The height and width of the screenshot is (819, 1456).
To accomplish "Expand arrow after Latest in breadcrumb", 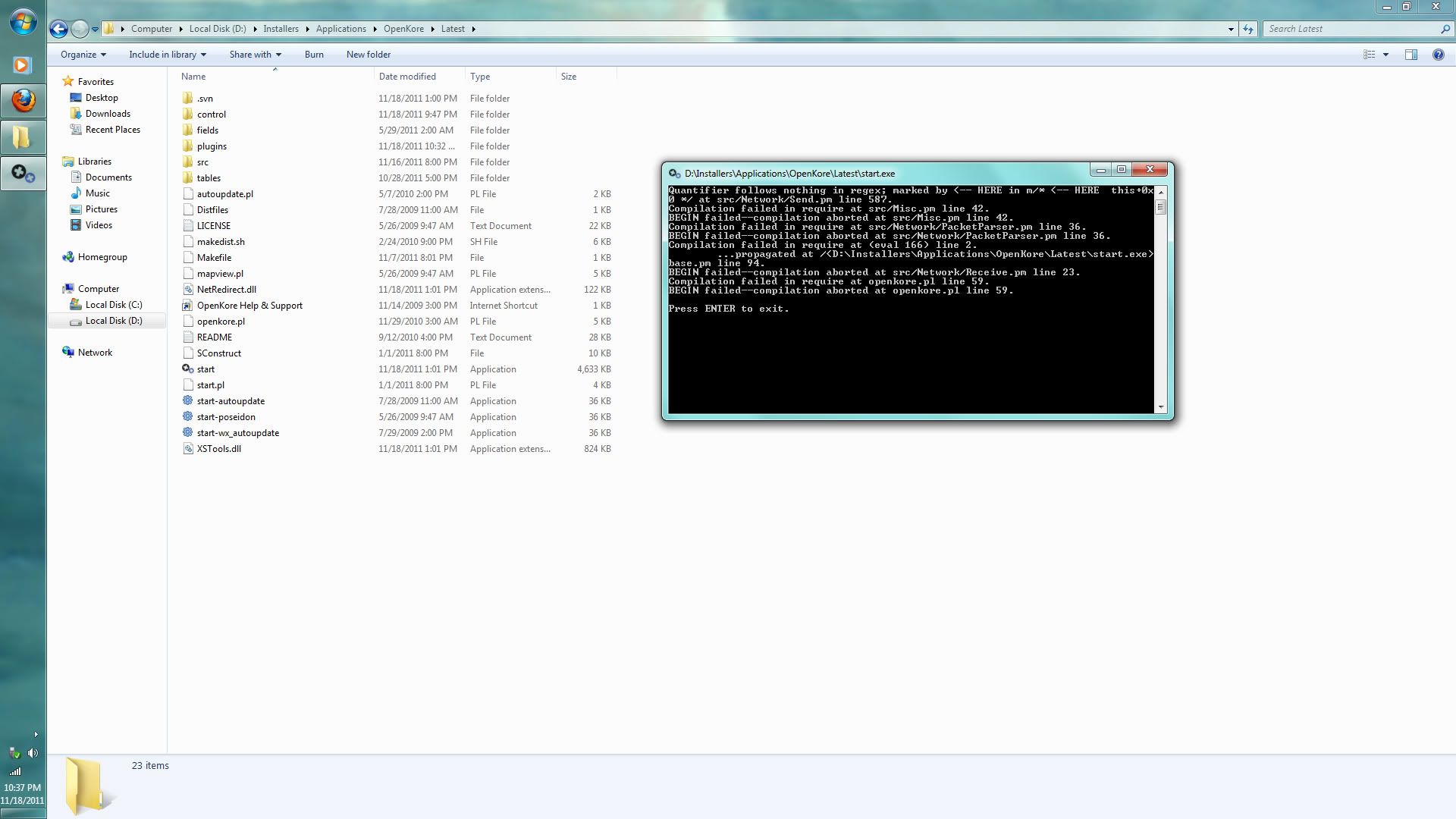I will tap(474, 29).
